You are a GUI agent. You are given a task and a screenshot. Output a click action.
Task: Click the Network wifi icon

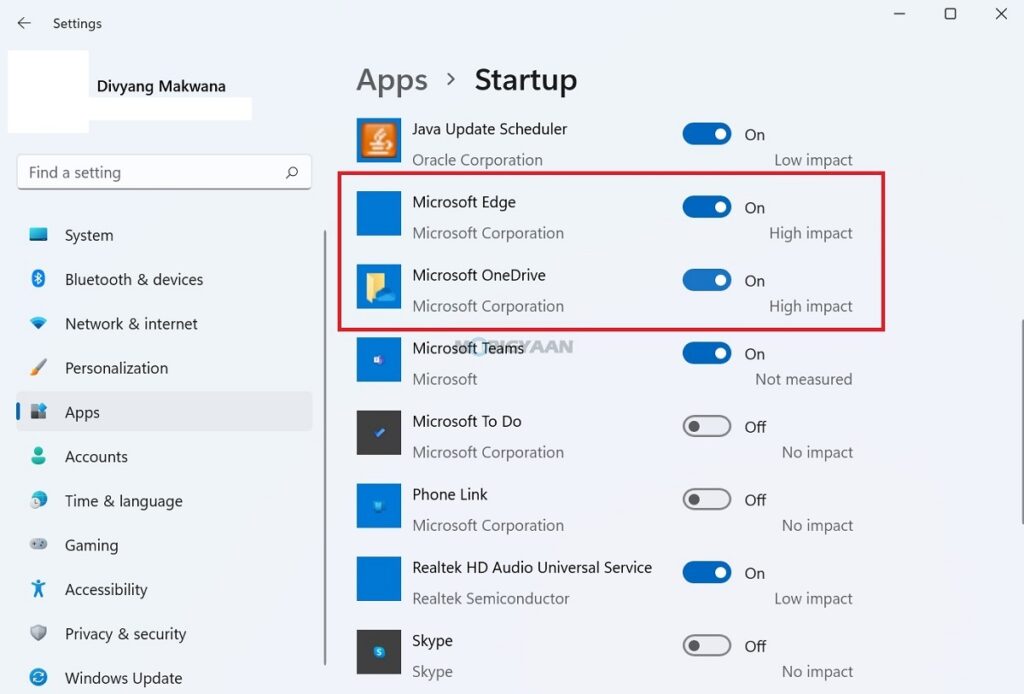pos(39,323)
